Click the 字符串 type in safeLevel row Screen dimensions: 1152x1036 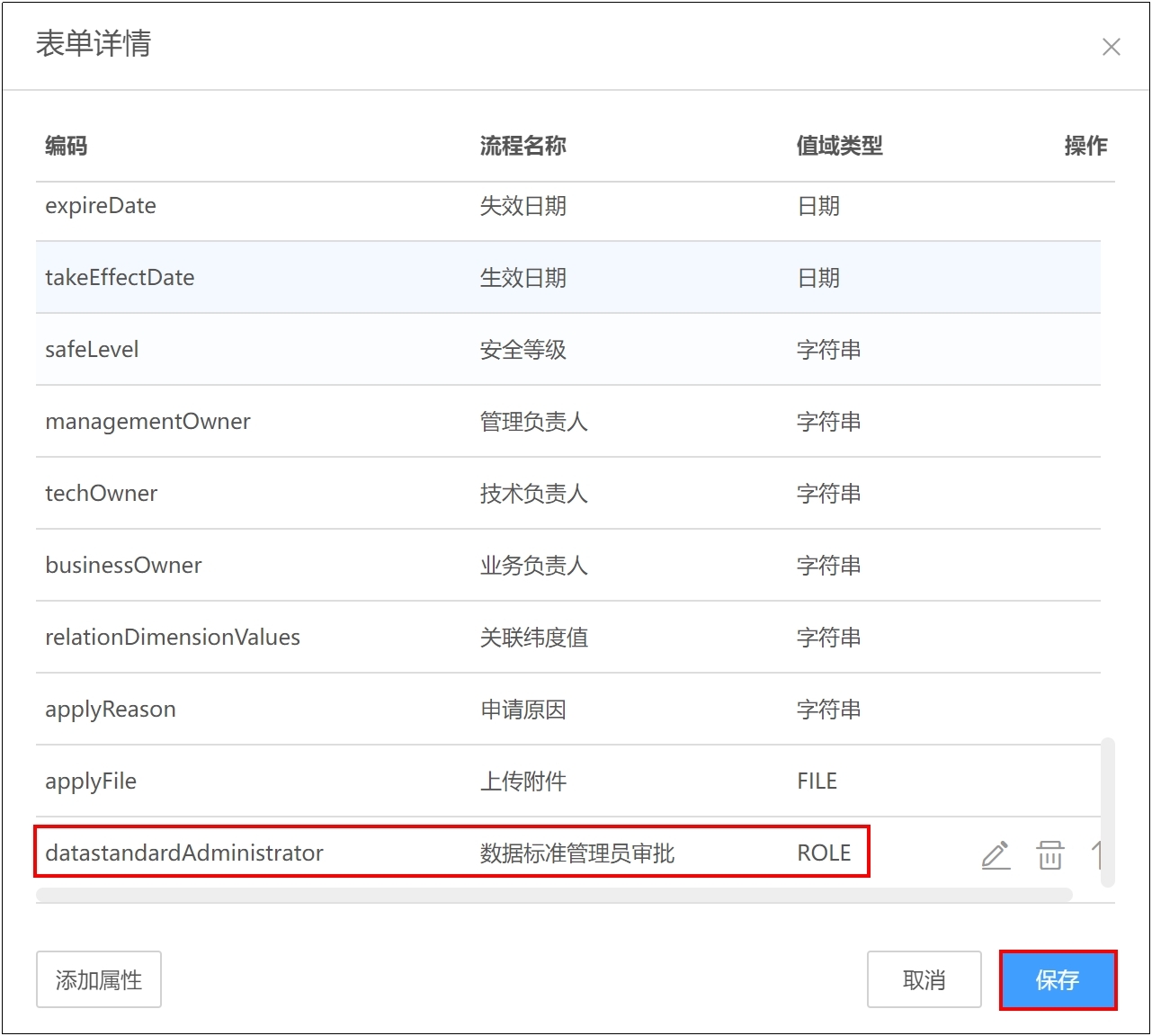(829, 350)
